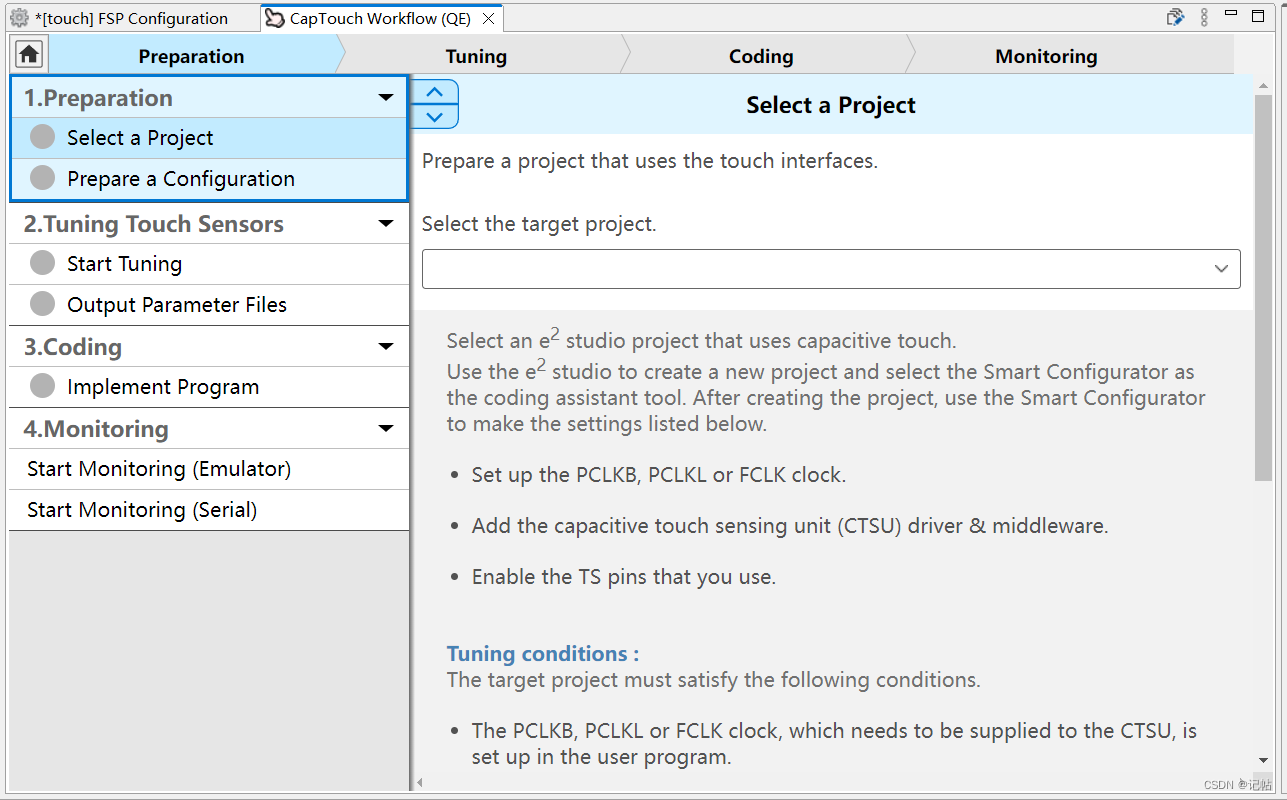Click the edit-pages icon in the top toolbar

tap(1176, 17)
